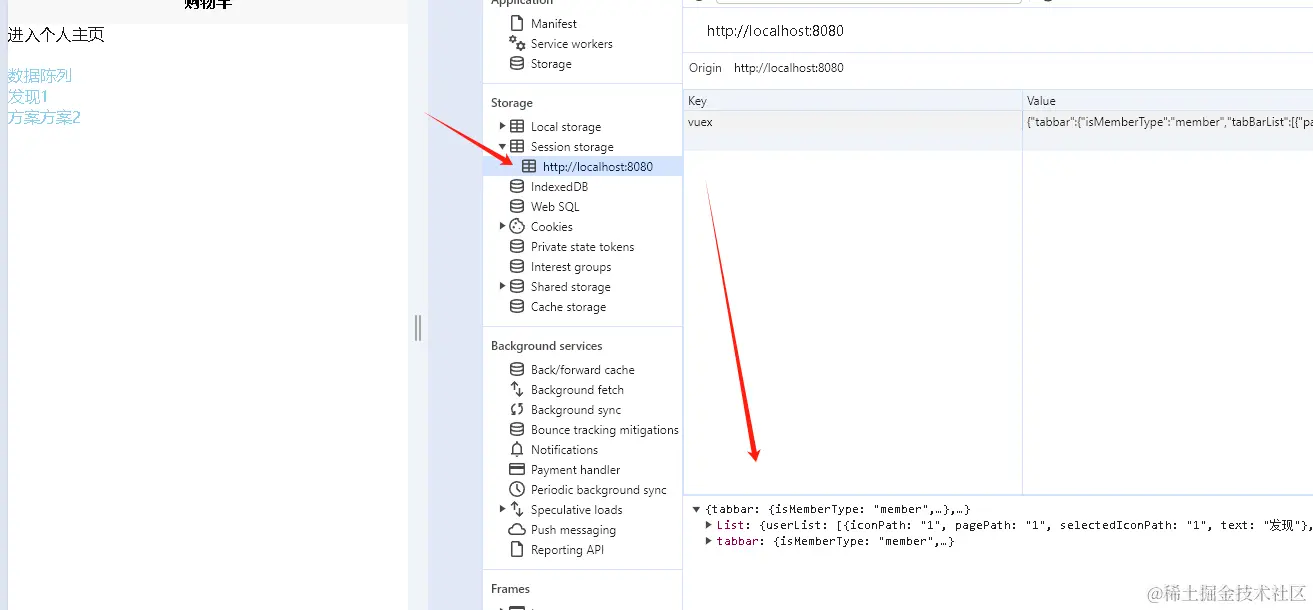Image resolution: width=1313 pixels, height=610 pixels.
Task: Select Background fetch service
Action: pos(577,389)
